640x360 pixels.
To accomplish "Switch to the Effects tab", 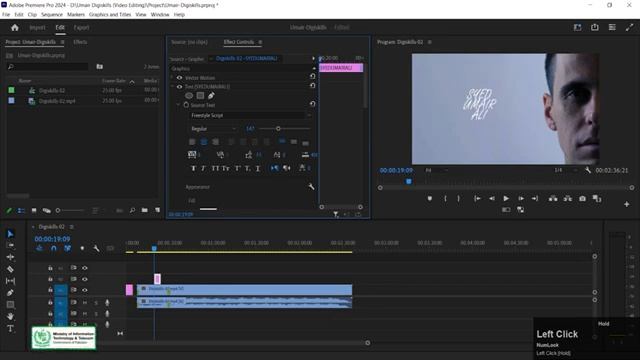I will pyautogui.click(x=80, y=42).
